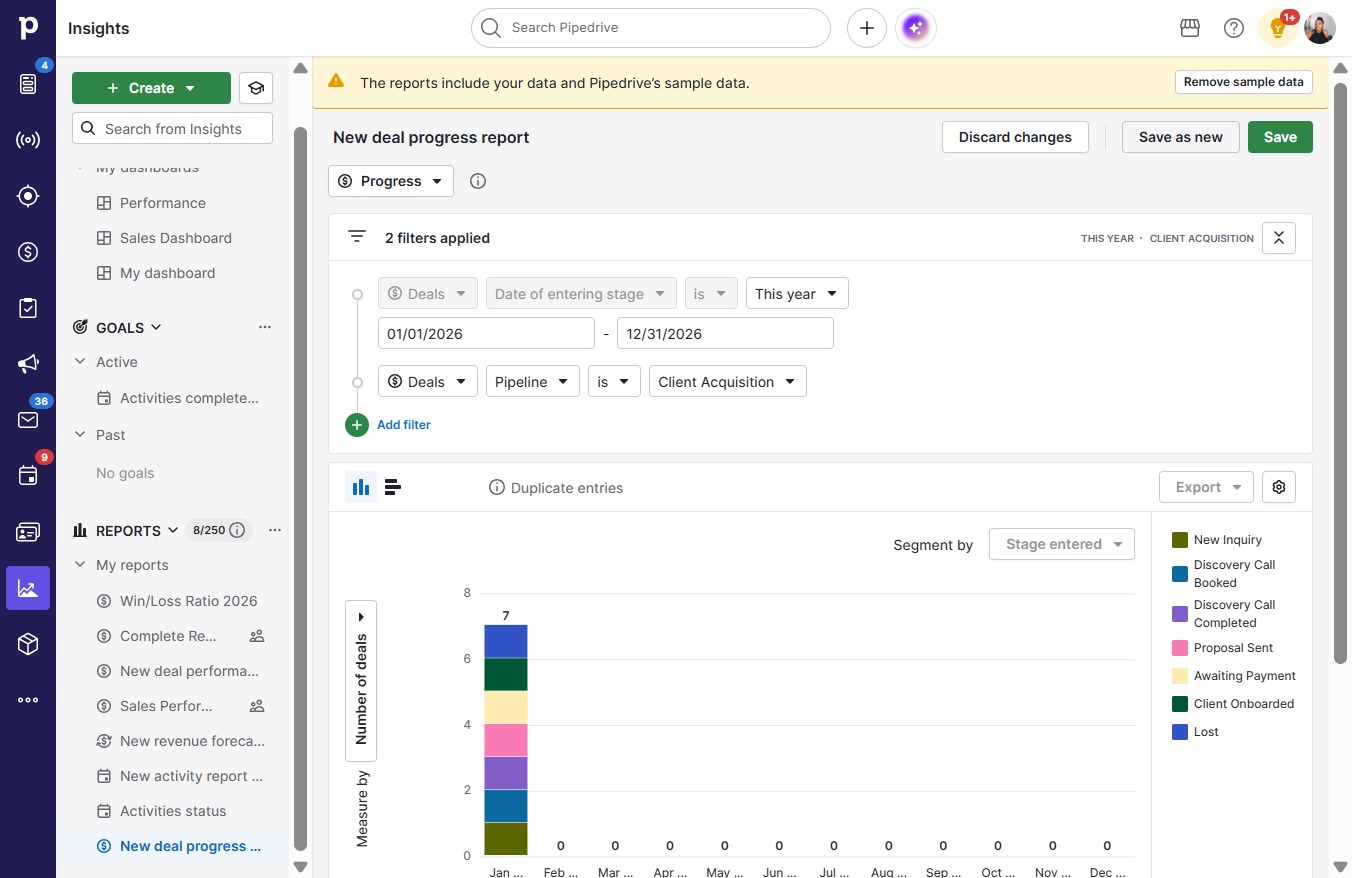This screenshot has height=878, width=1352.
Task: Open the Create dropdown button
Action: click(x=151, y=88)
